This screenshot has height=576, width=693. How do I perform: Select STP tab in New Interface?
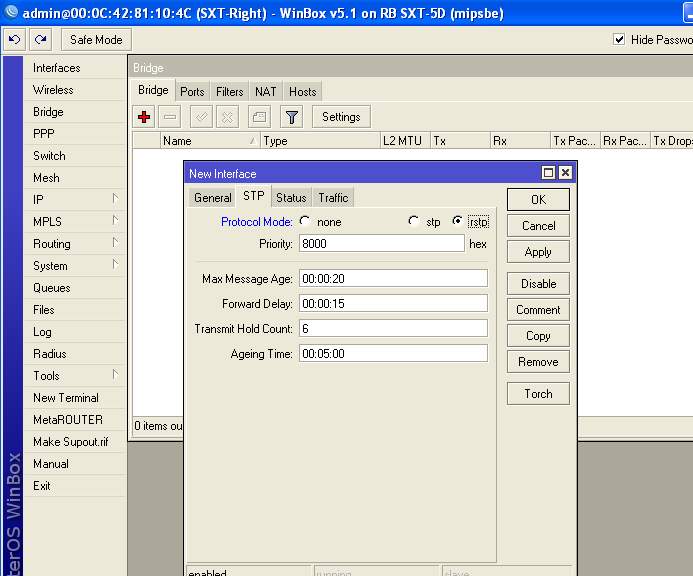tap(254, 196)
